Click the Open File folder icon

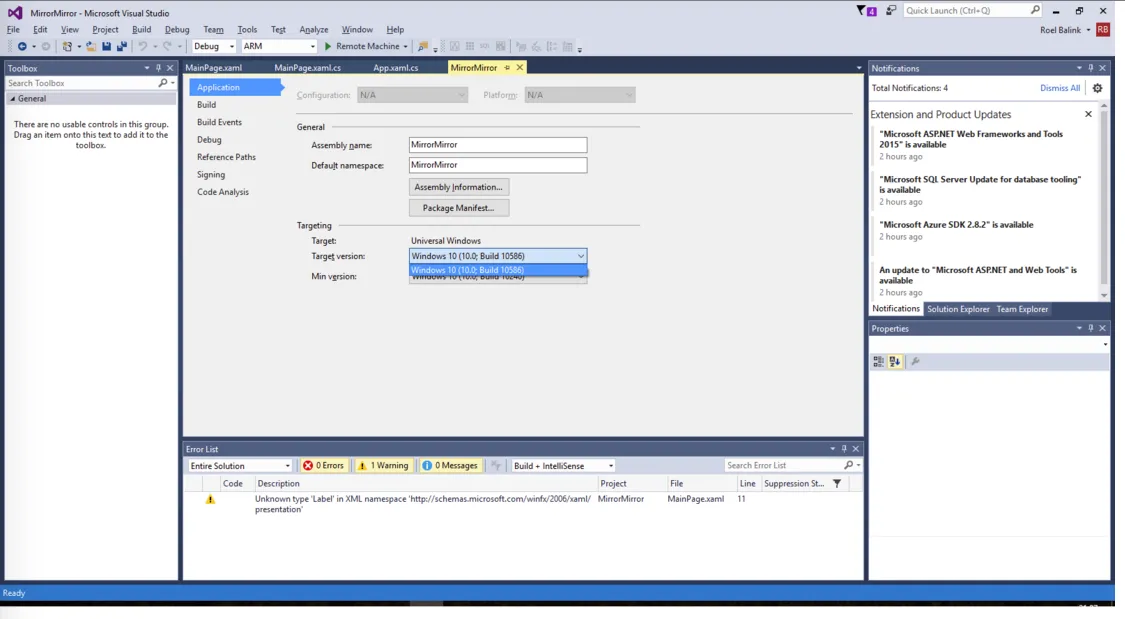91,47
